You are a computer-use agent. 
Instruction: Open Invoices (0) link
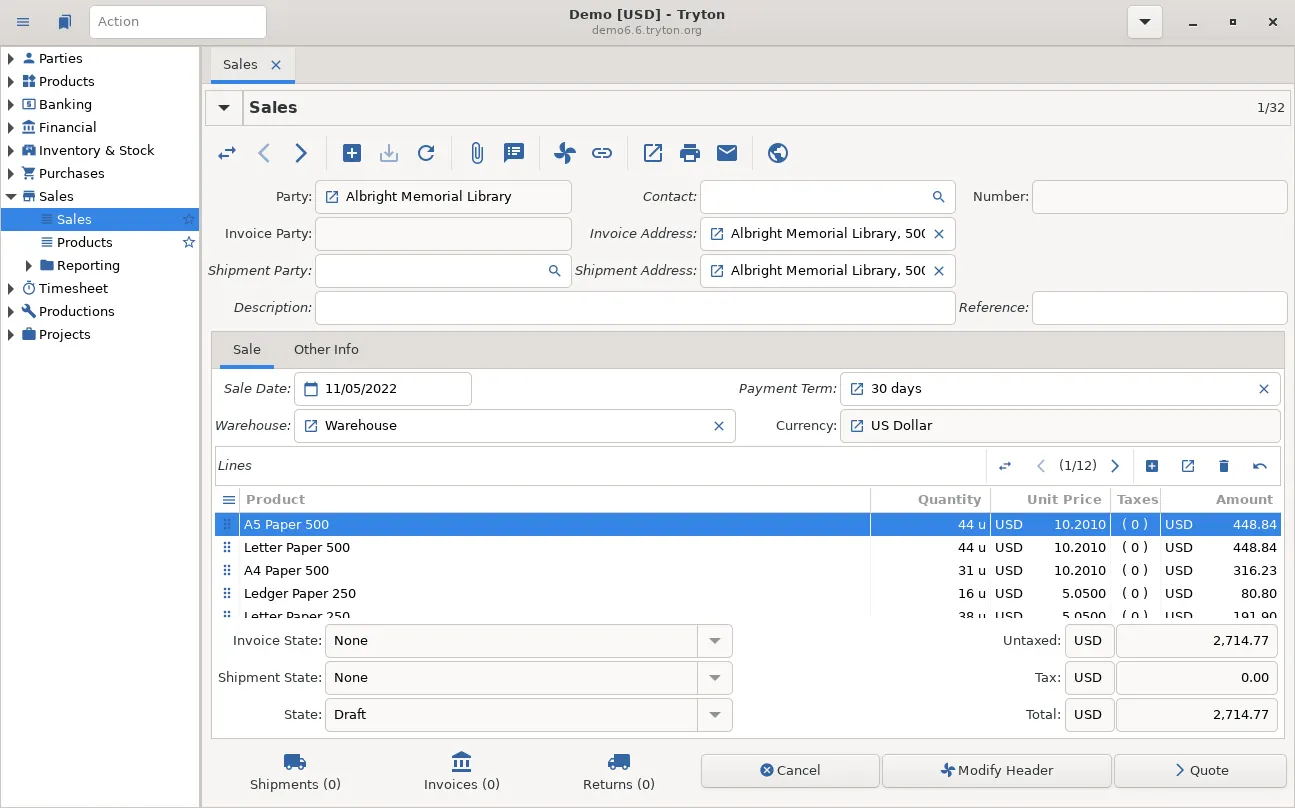coord(461,772)
